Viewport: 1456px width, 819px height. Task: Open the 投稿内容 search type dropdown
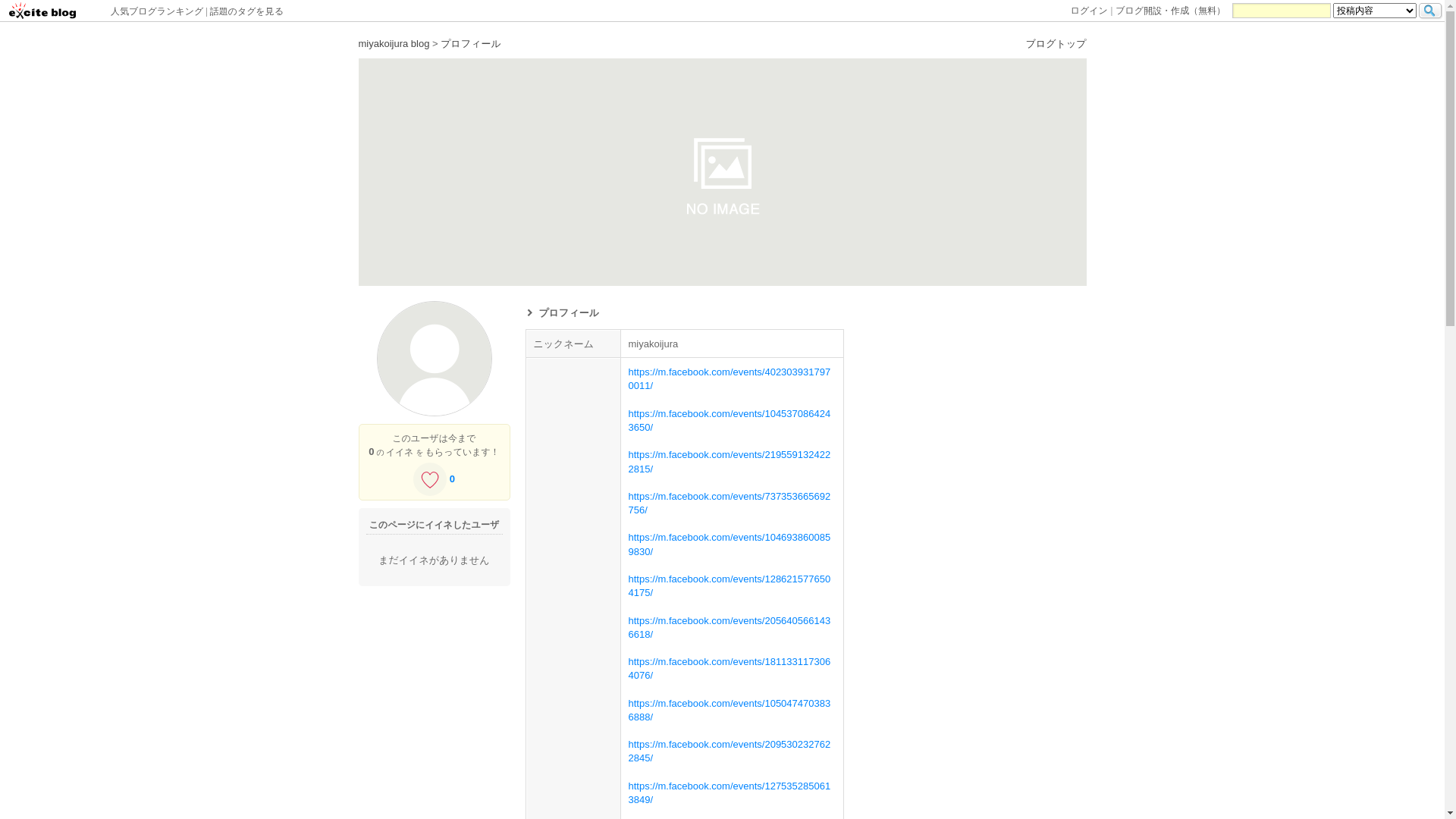tap(1374, 11)
